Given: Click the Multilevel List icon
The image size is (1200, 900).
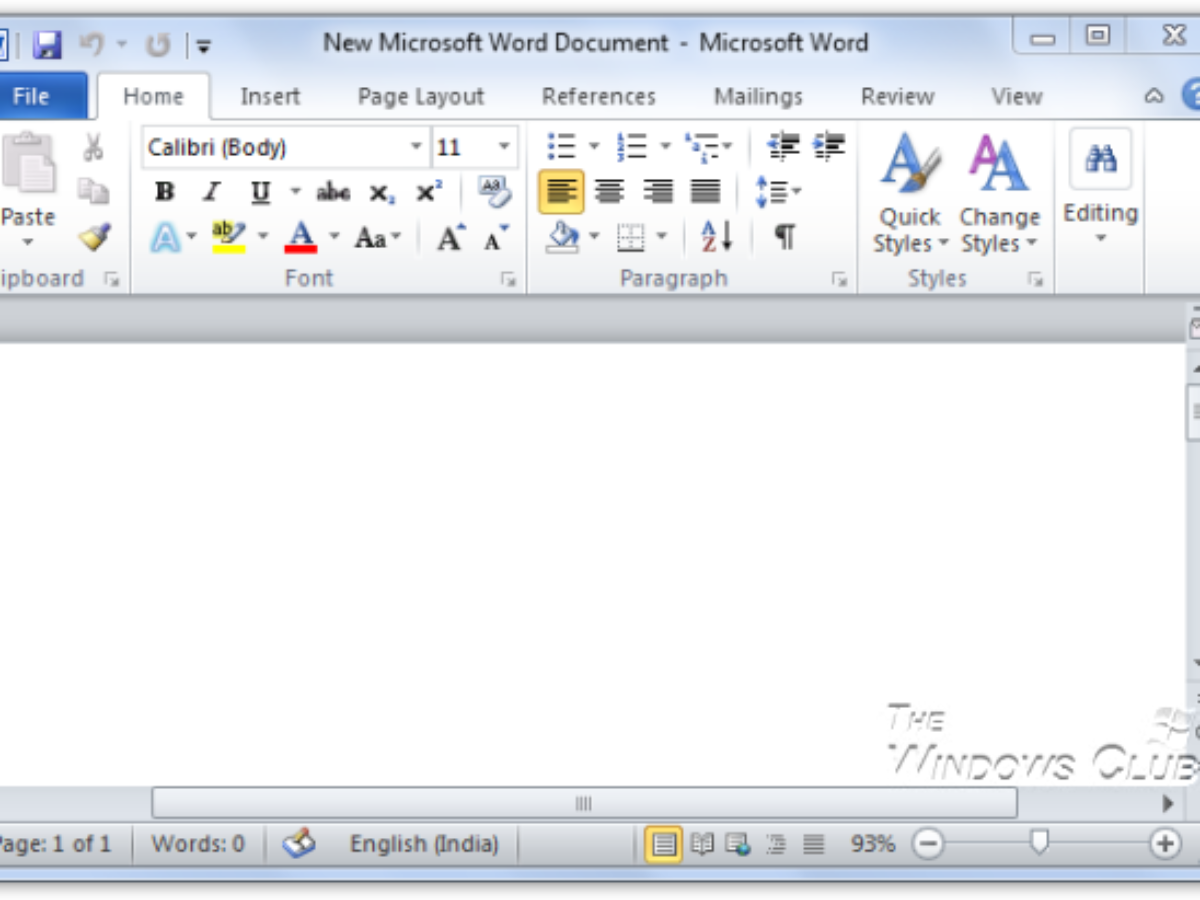Looking at the screenshot, I should point(701,146).
